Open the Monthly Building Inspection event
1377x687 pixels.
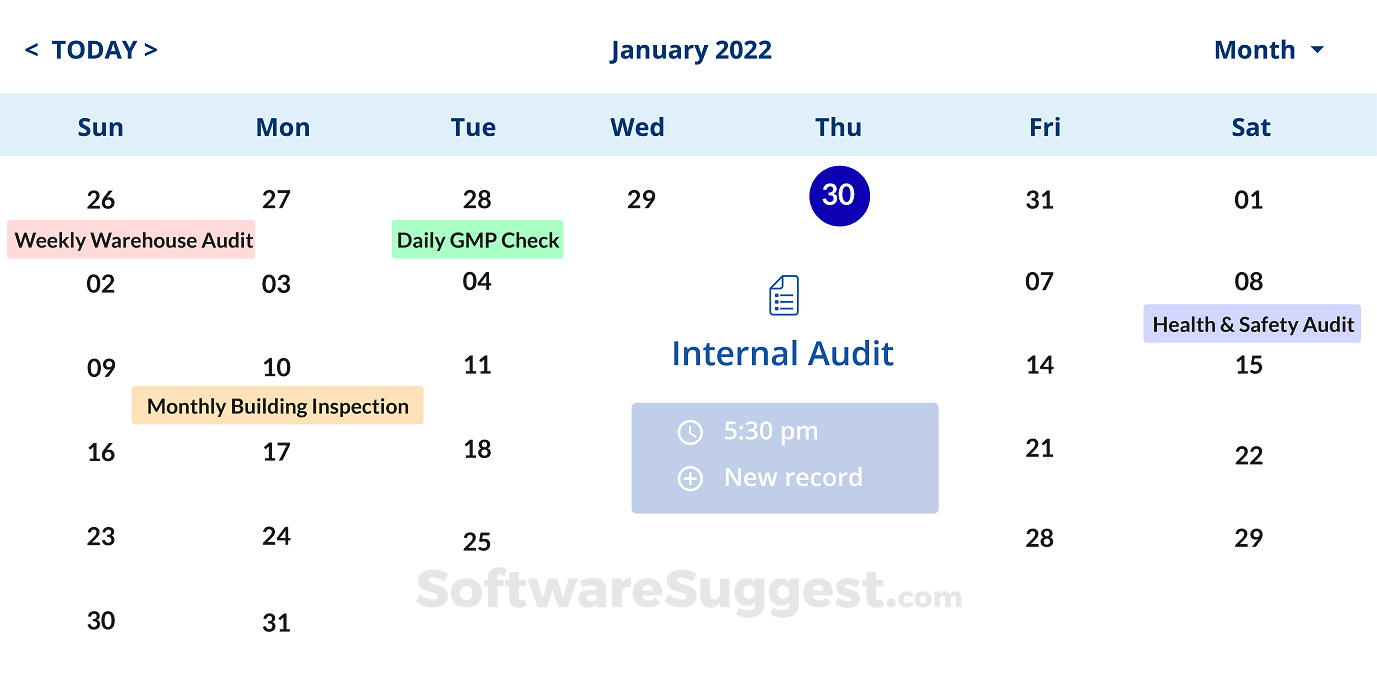(x=277, y=405)
